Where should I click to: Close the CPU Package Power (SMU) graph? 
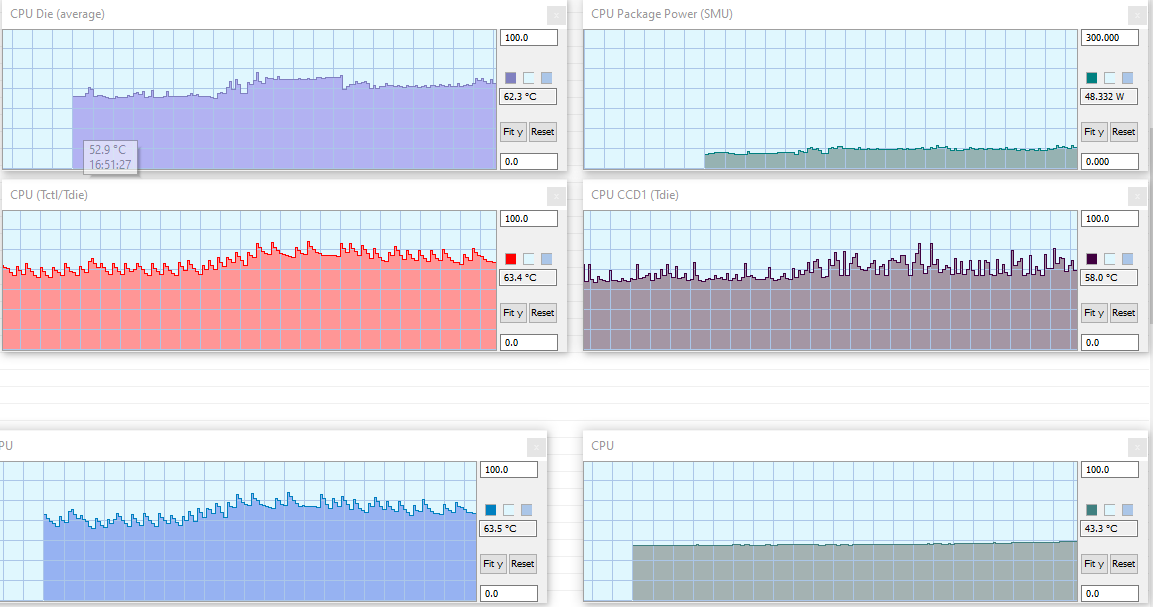(x=1137, y=15)
